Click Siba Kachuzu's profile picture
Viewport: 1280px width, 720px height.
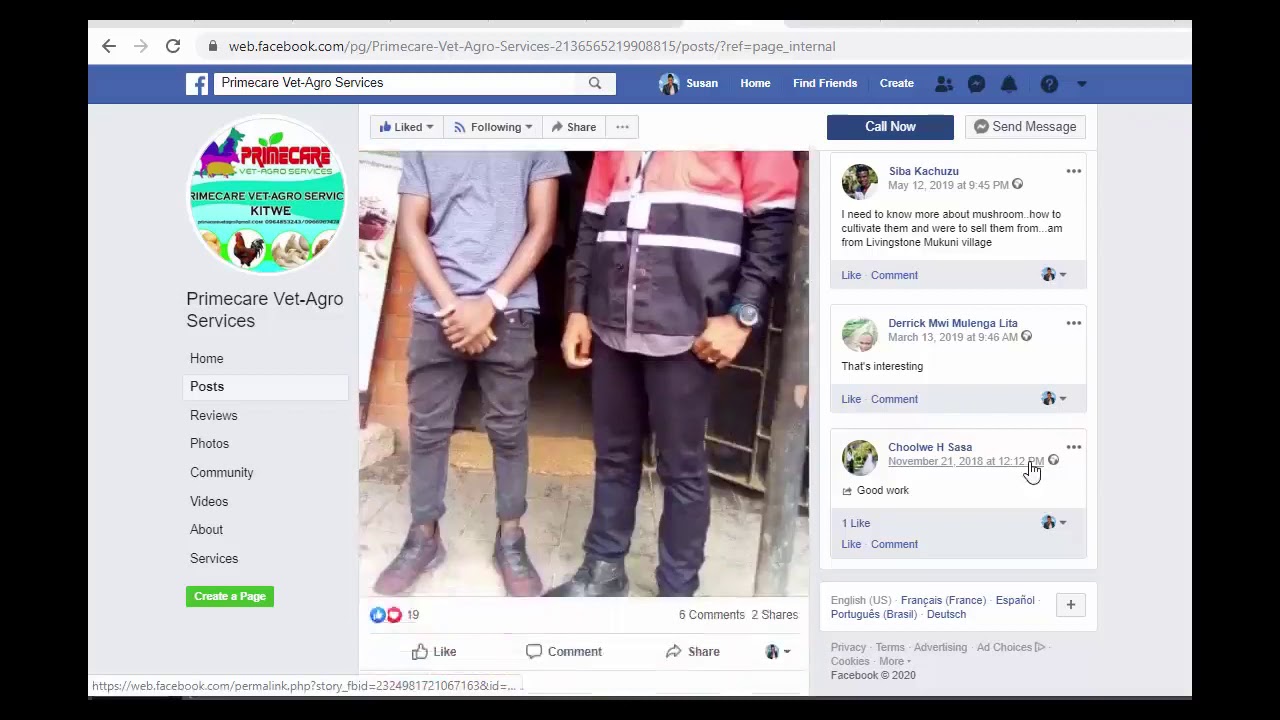(859, 181)
